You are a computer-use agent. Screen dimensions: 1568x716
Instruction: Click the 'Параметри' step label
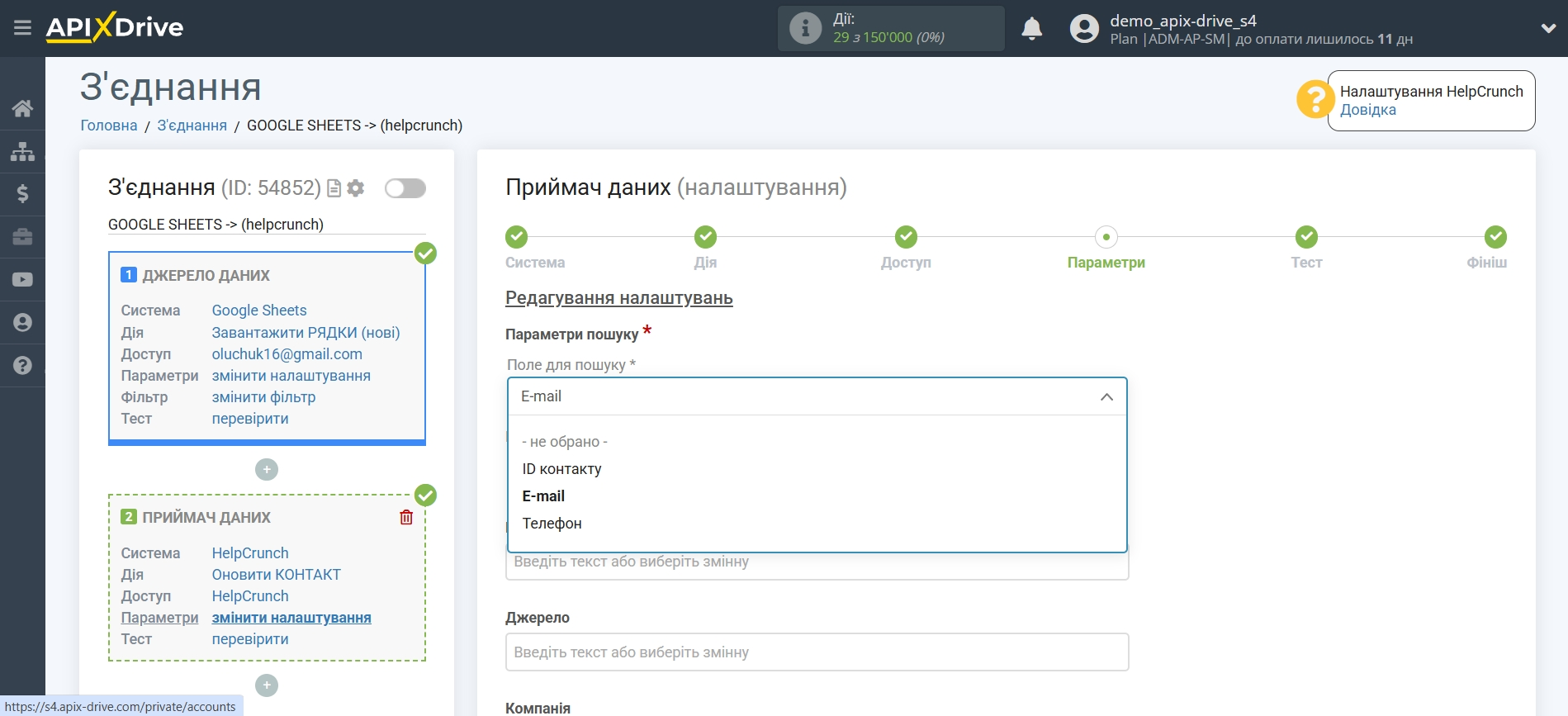(x=1106, y=263)
